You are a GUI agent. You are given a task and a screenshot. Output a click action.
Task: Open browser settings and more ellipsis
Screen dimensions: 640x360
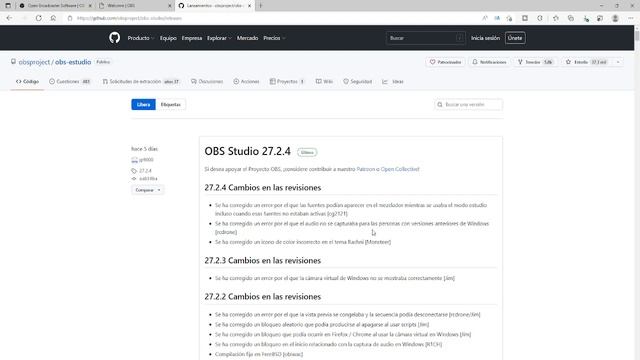click(x=631, y=18)
